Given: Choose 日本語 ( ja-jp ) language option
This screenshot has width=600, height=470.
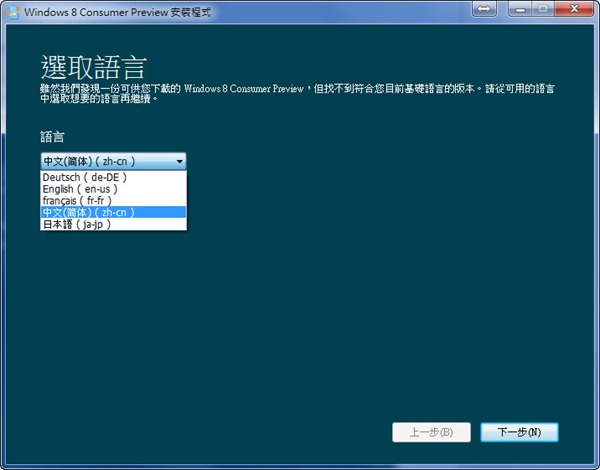Looking at the screenshot, I should pyautogui.click(x=113, y=224).
